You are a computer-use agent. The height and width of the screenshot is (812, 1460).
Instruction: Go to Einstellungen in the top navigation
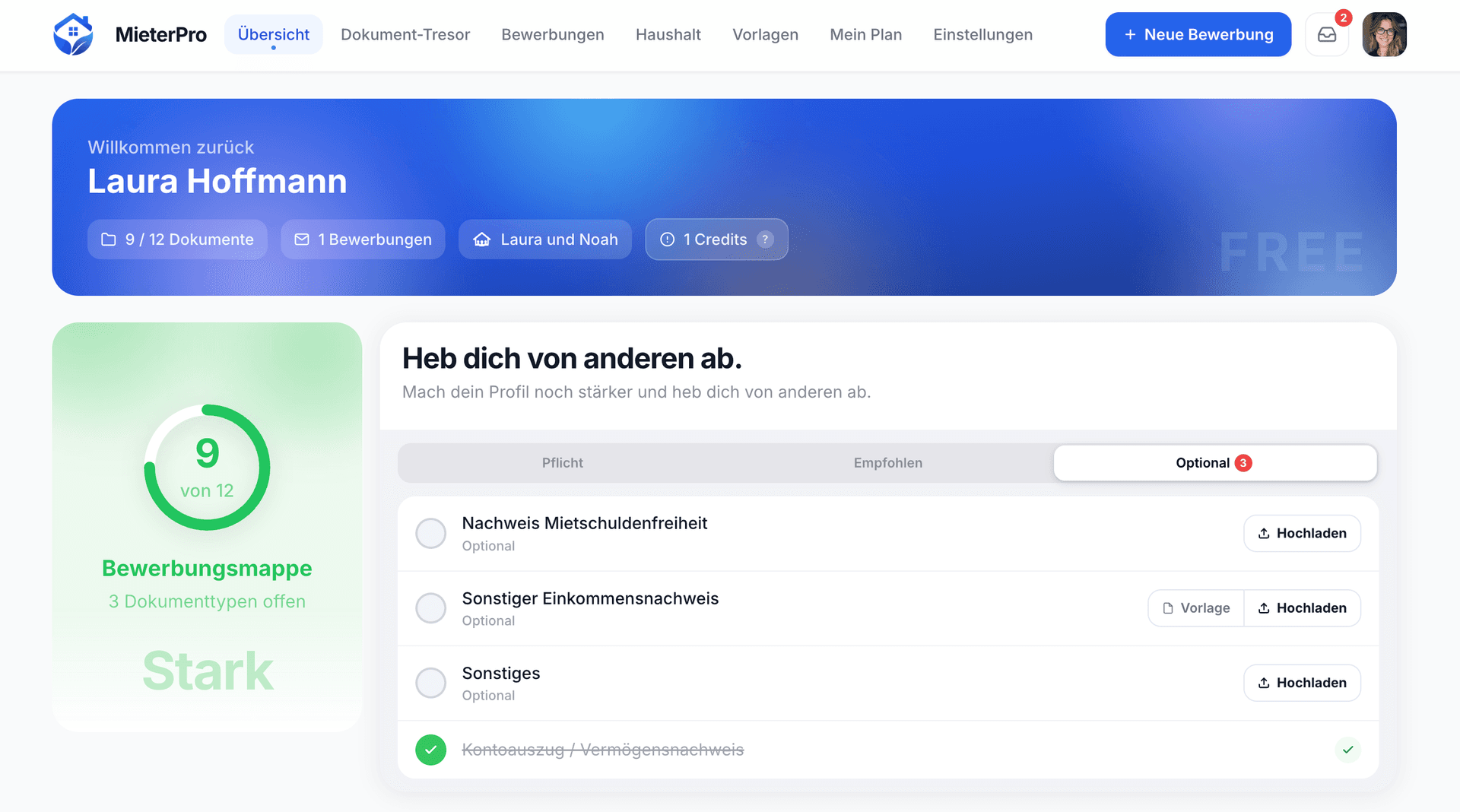pos(982,34)
